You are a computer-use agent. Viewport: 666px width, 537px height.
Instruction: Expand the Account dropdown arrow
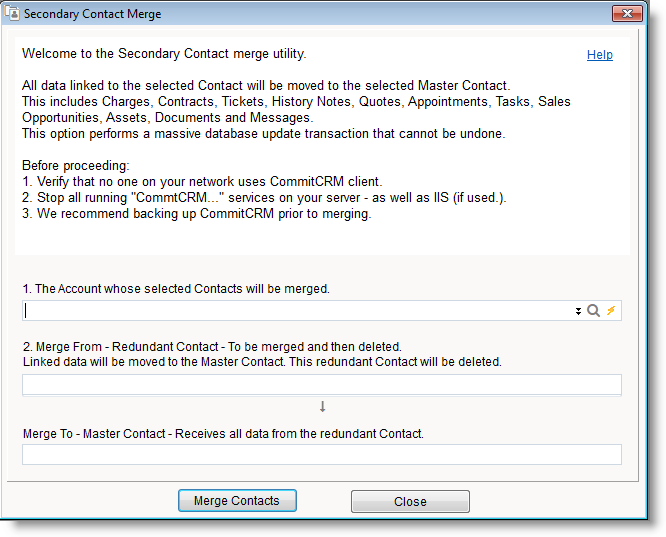(578, 311)
